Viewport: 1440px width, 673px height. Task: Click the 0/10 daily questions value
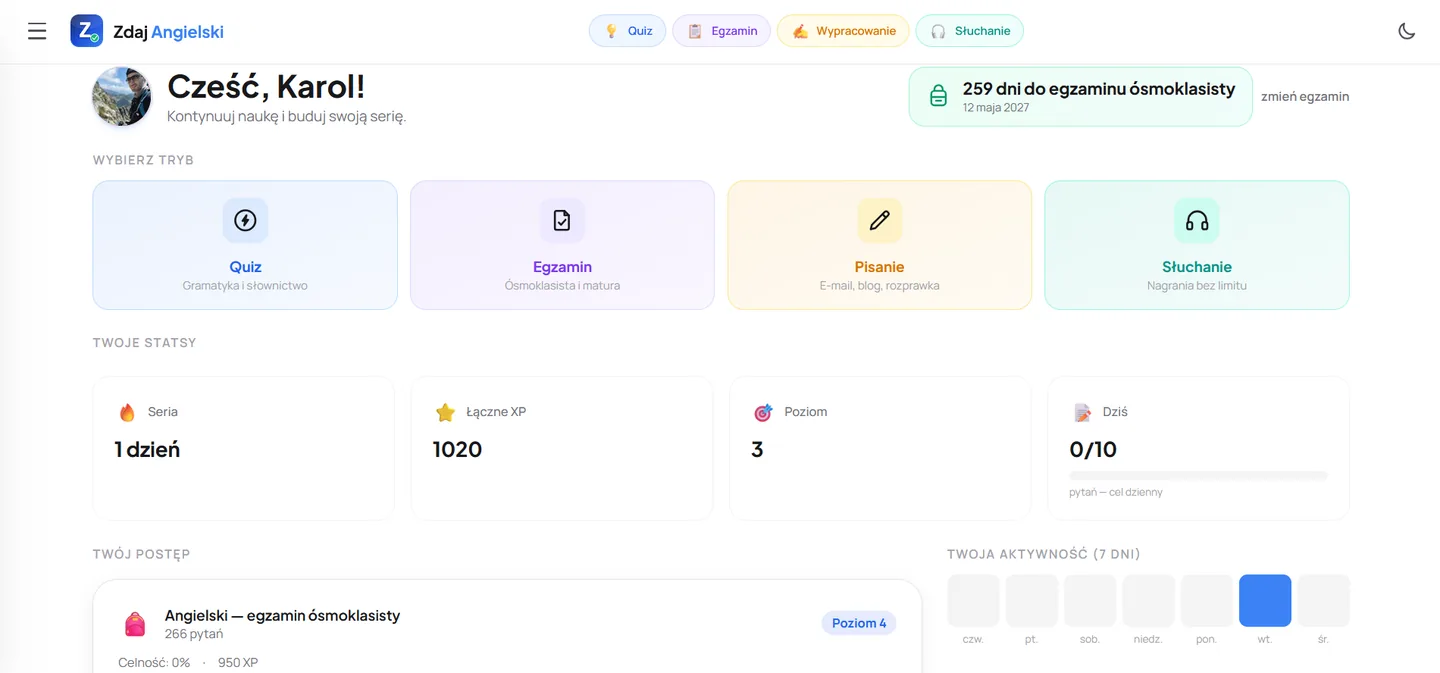pos(1093,450)
